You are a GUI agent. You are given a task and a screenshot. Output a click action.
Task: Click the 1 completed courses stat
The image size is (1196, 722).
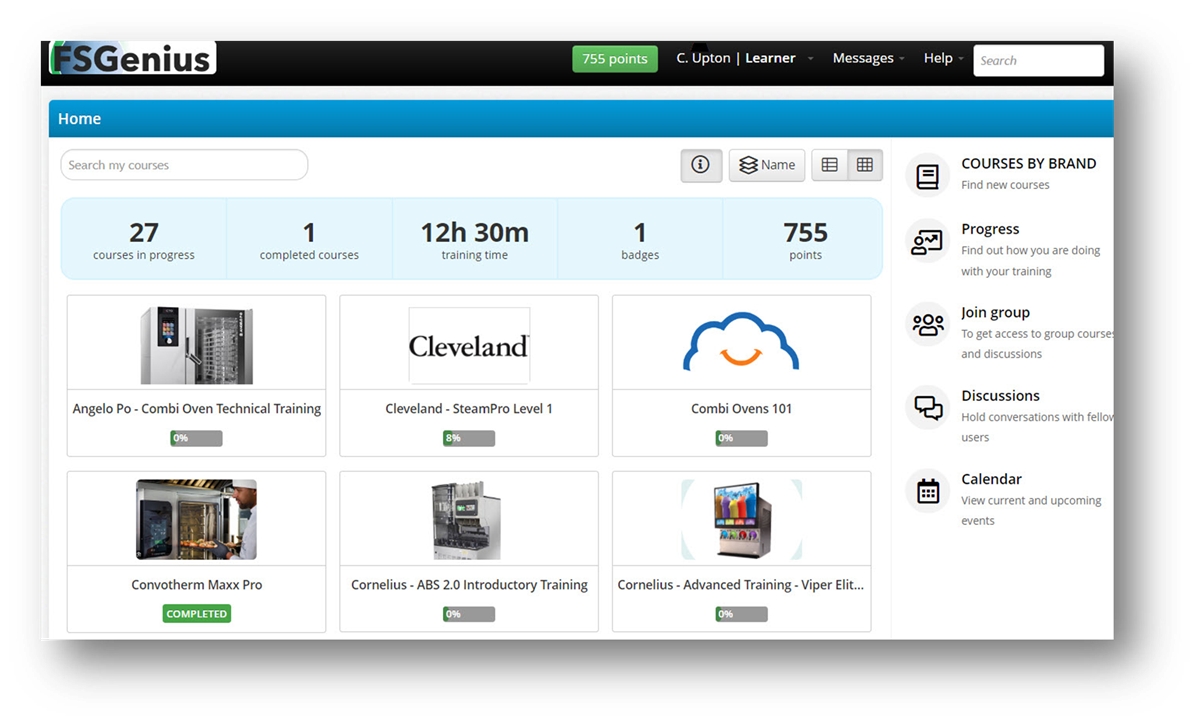(309, 239)
